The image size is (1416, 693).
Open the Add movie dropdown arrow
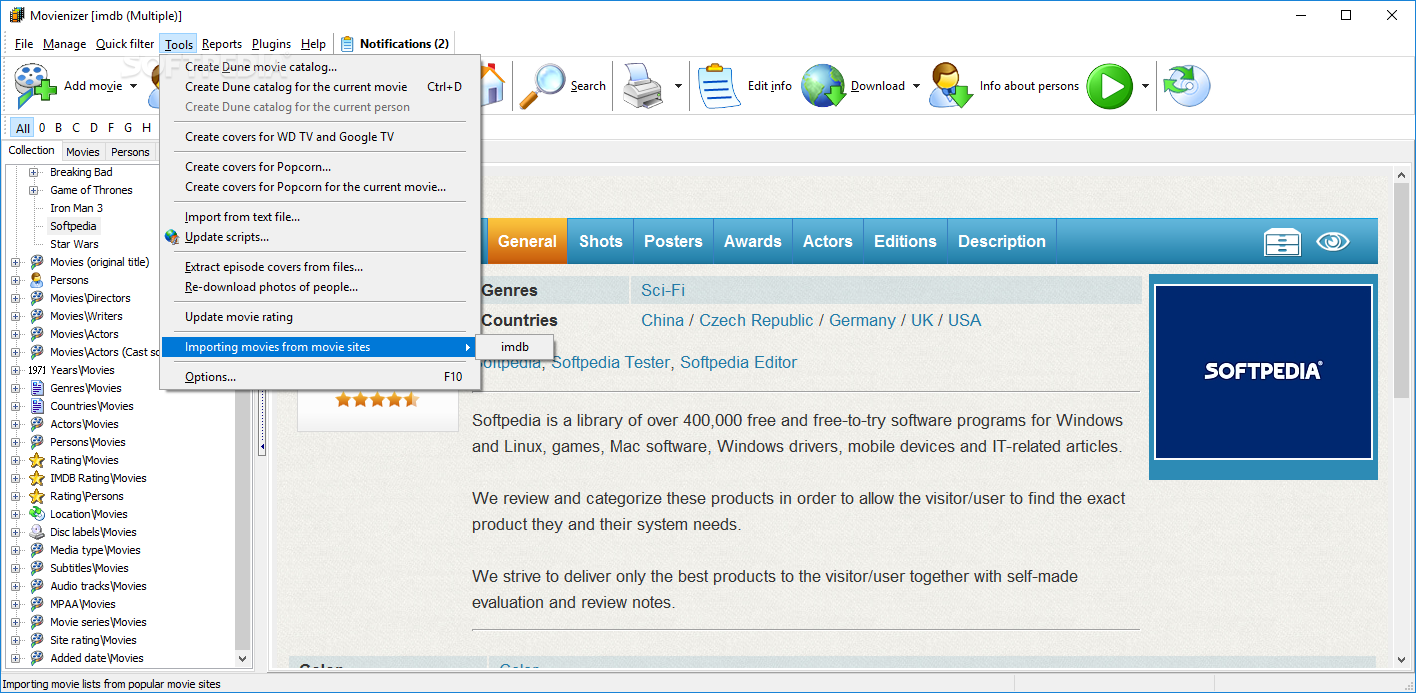[x=134, y=86]
